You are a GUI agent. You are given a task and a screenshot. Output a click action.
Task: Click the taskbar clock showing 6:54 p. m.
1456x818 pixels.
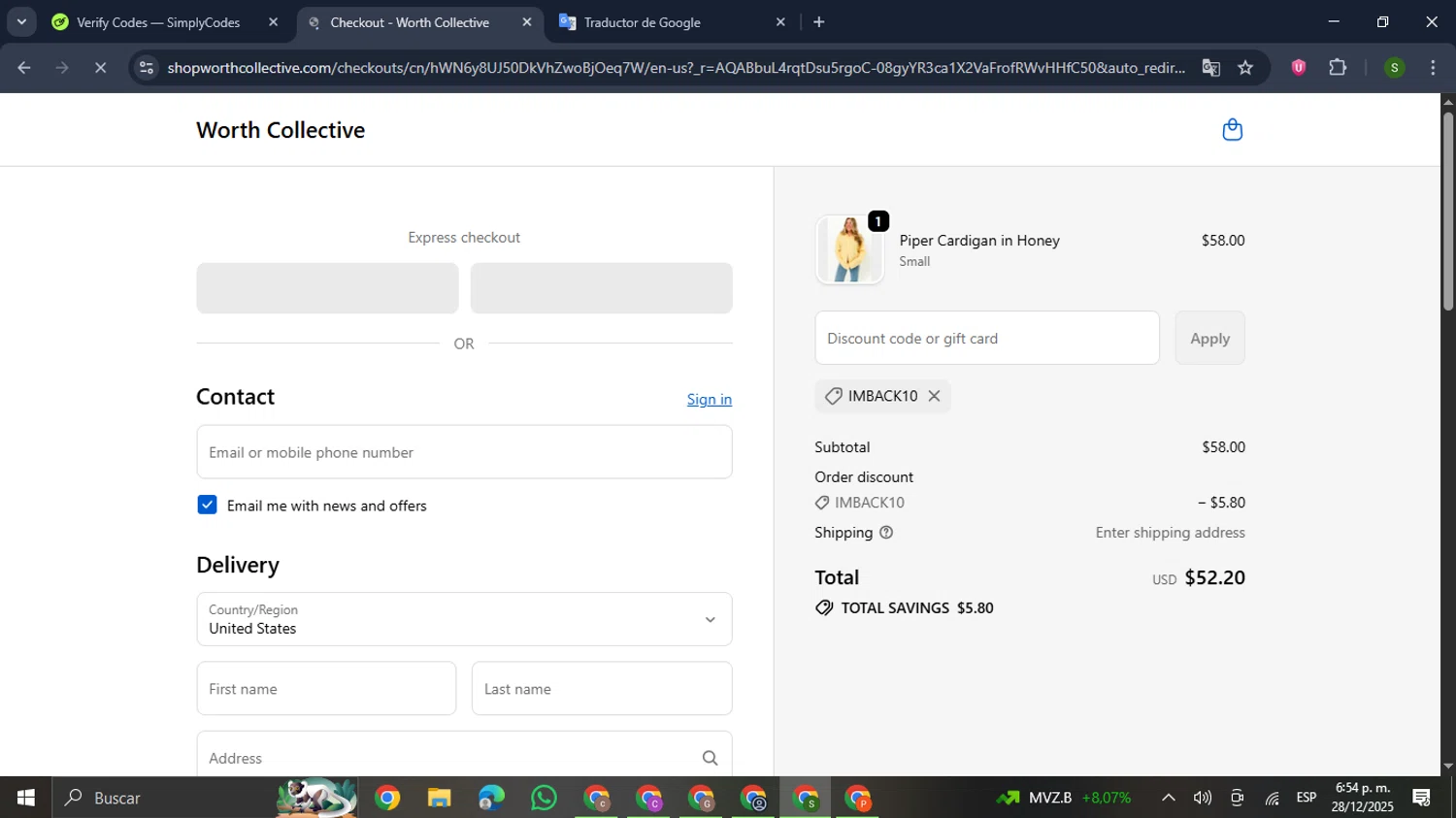1363,797
